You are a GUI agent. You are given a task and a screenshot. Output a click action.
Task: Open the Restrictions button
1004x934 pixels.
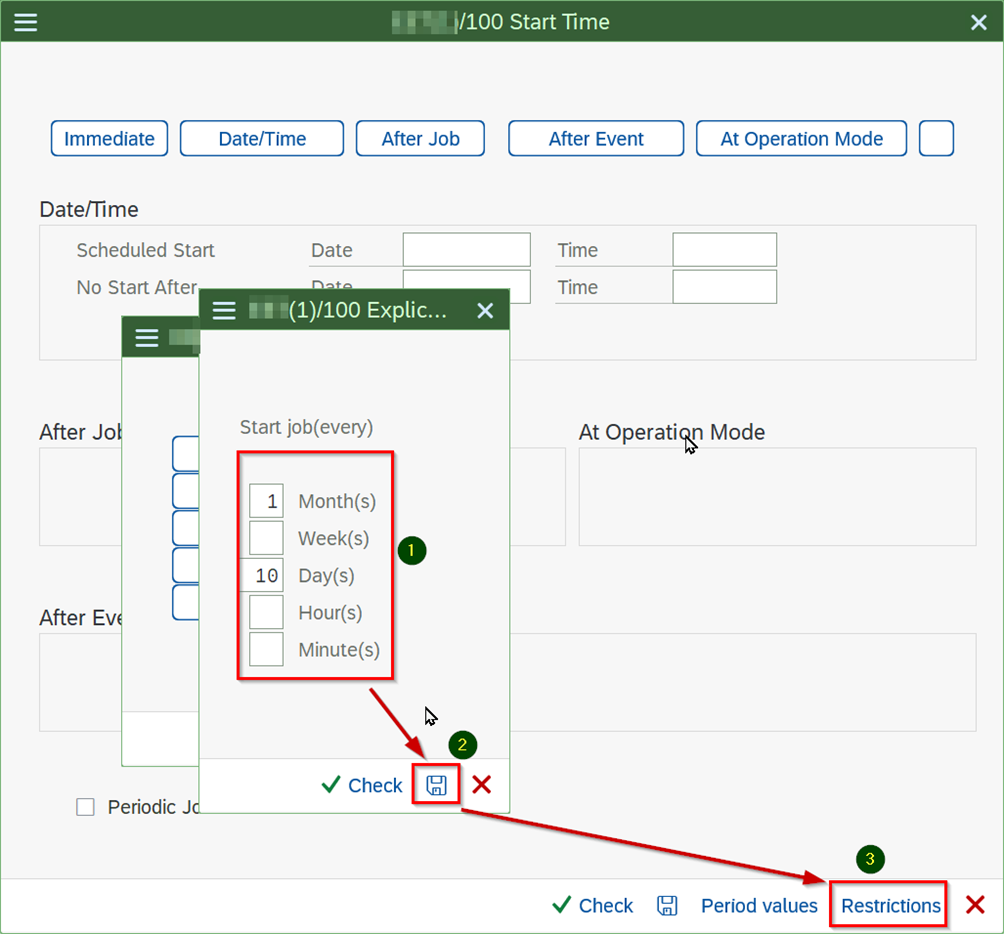click(890, 906)
